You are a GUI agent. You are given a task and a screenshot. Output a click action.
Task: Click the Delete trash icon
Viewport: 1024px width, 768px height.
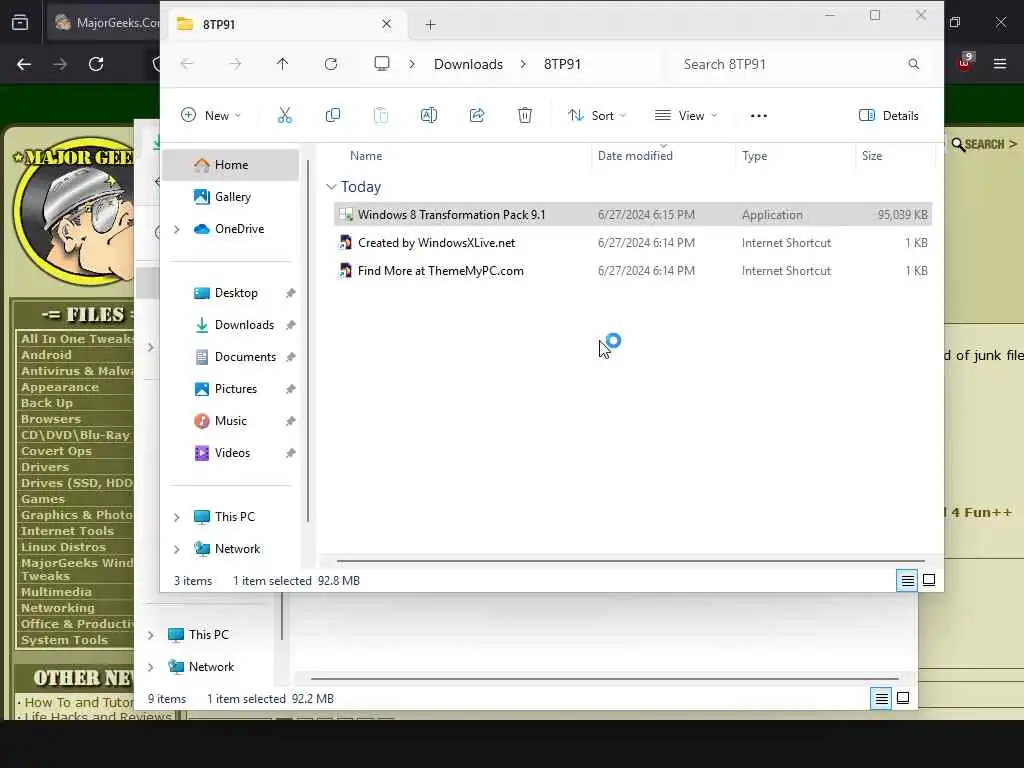click(524, 116)
